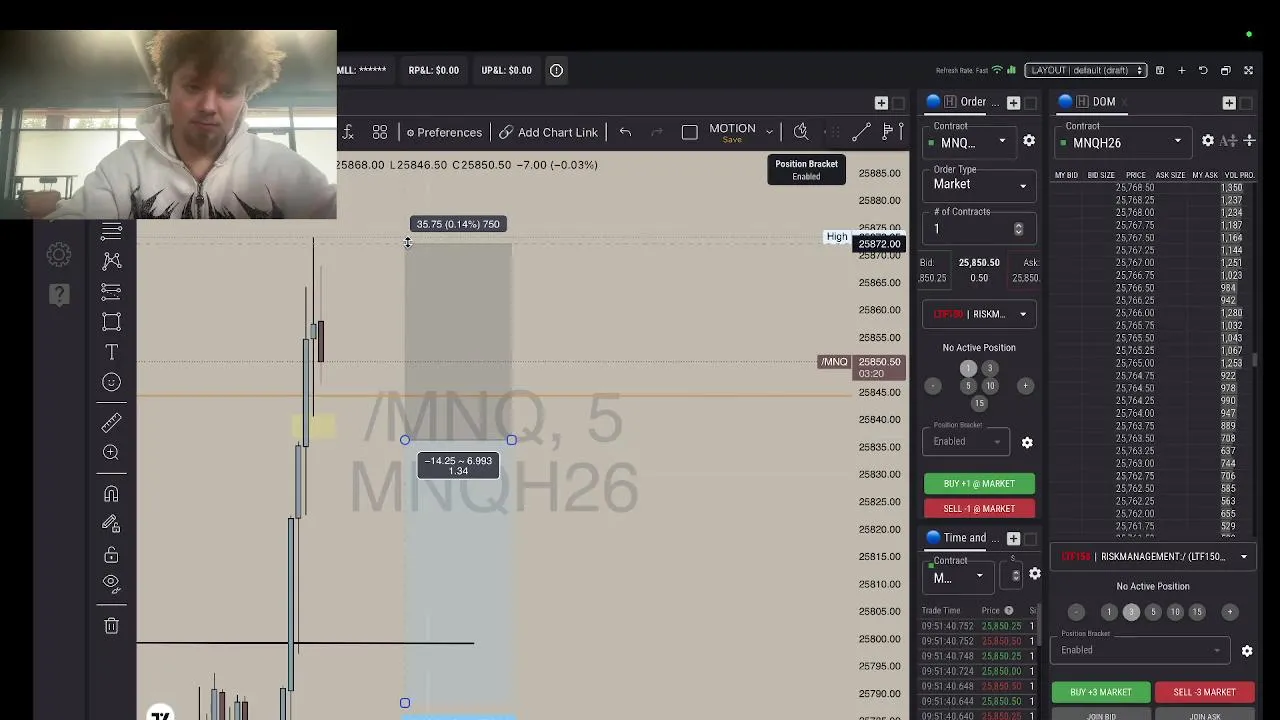Hide all drawings with the eye icon
1280x720 pixels.
tap(111, 583)
